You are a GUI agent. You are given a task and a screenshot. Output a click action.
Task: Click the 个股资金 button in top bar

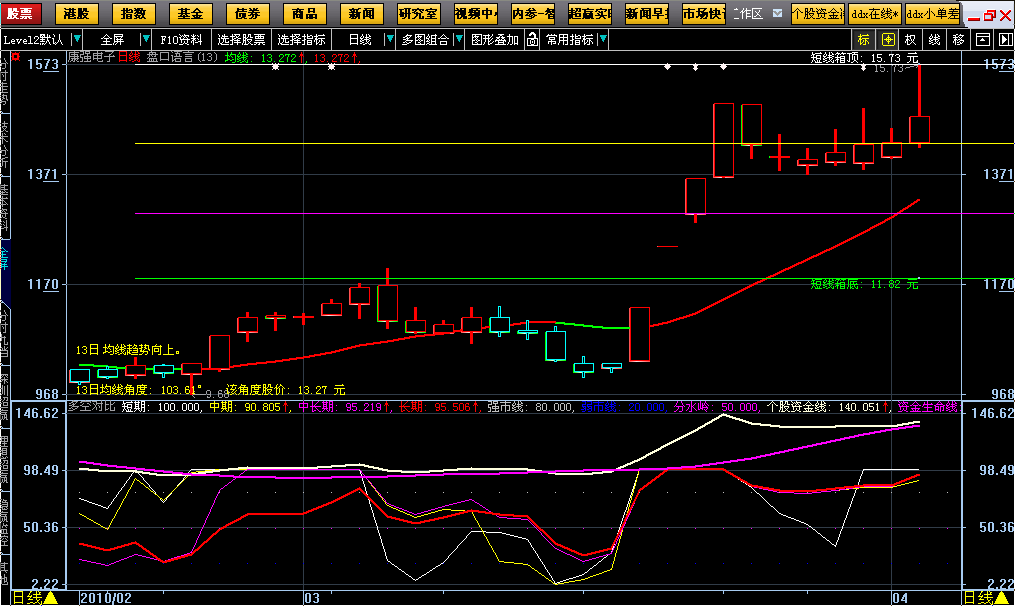[817, 14]
